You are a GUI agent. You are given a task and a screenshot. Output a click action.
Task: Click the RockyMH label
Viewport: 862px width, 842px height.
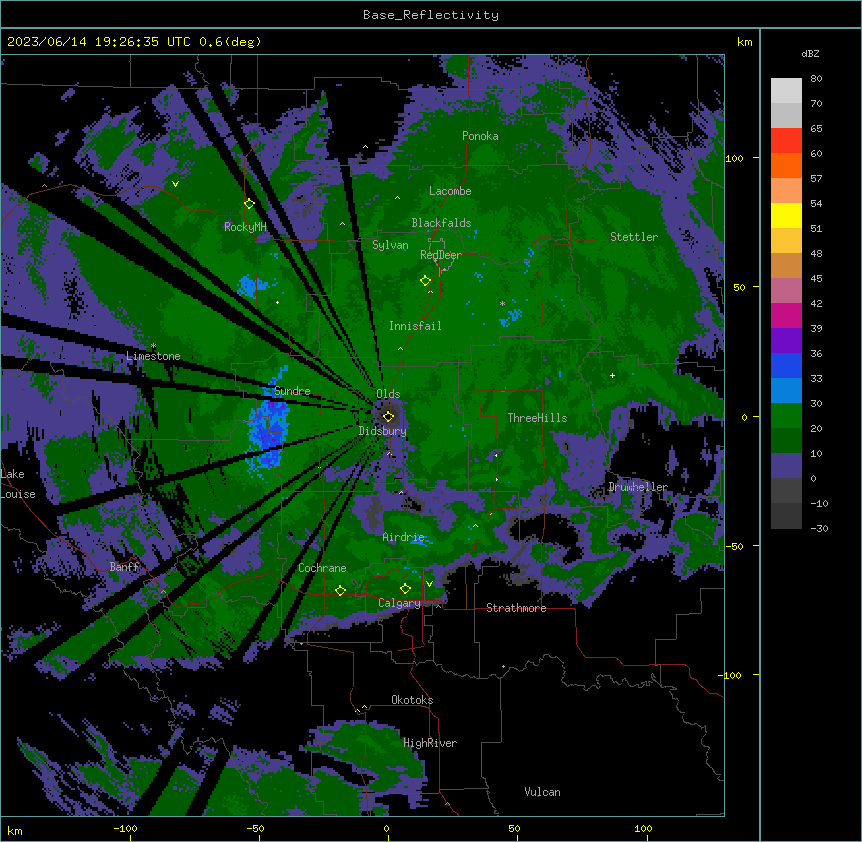point(245,227)
